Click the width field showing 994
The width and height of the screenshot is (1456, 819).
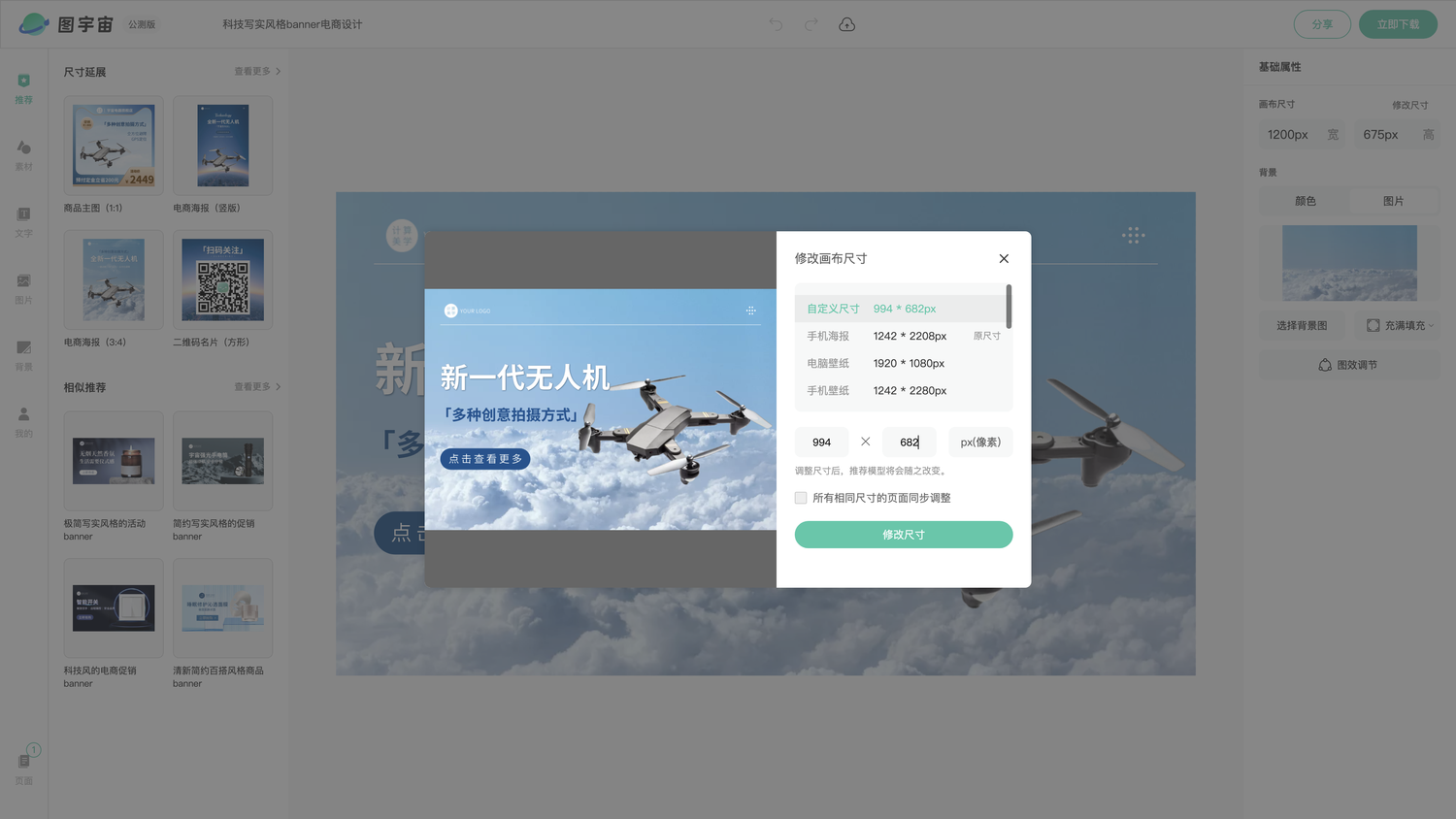pos(821,442)
